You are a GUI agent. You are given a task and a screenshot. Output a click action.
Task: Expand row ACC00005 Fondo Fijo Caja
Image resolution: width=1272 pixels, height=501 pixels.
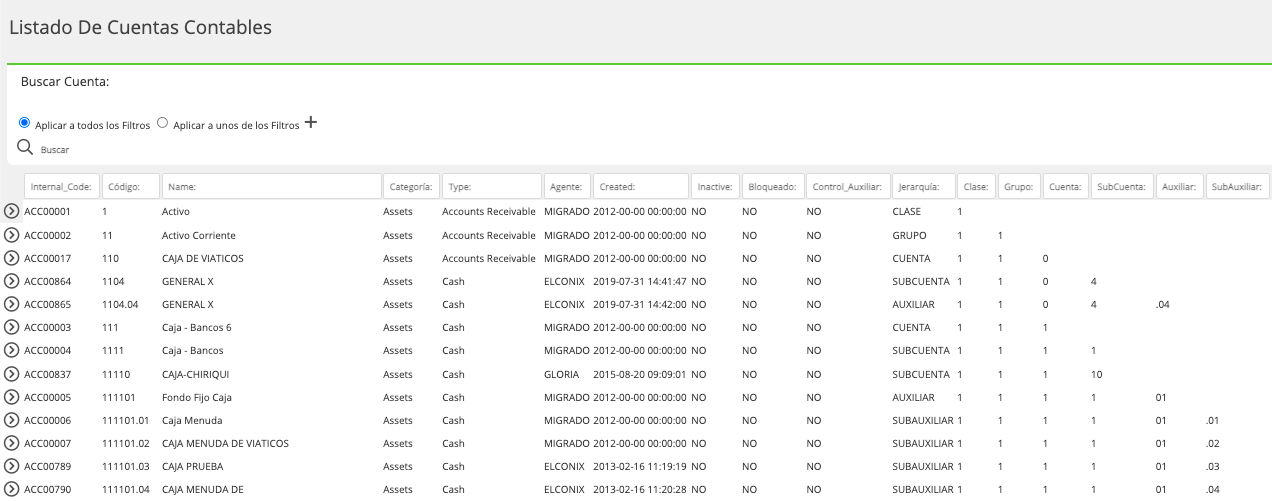pos(12,397)
